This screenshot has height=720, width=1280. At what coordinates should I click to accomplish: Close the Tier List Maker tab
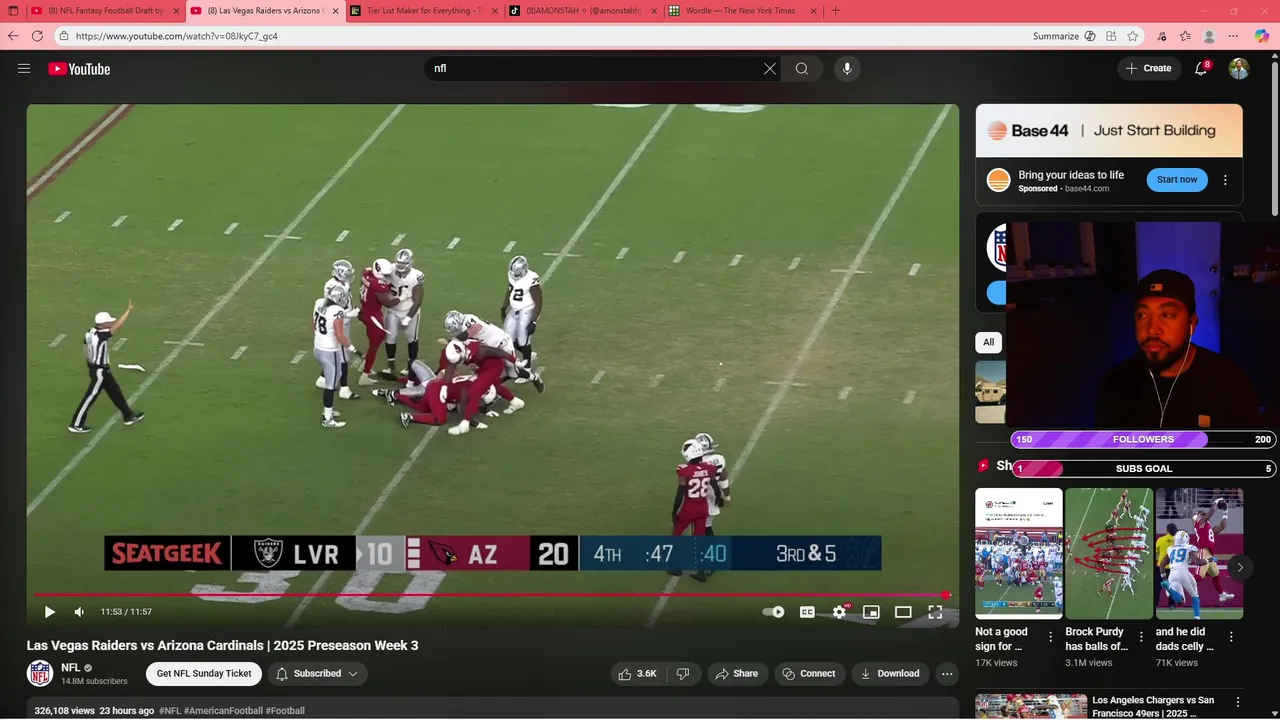coord(494,11)
